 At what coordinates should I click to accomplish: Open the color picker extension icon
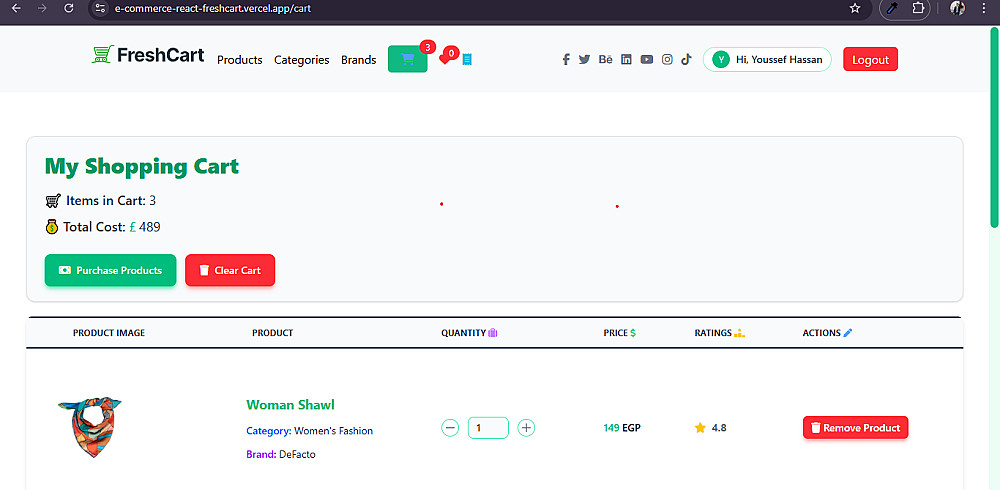pos(893,9)
